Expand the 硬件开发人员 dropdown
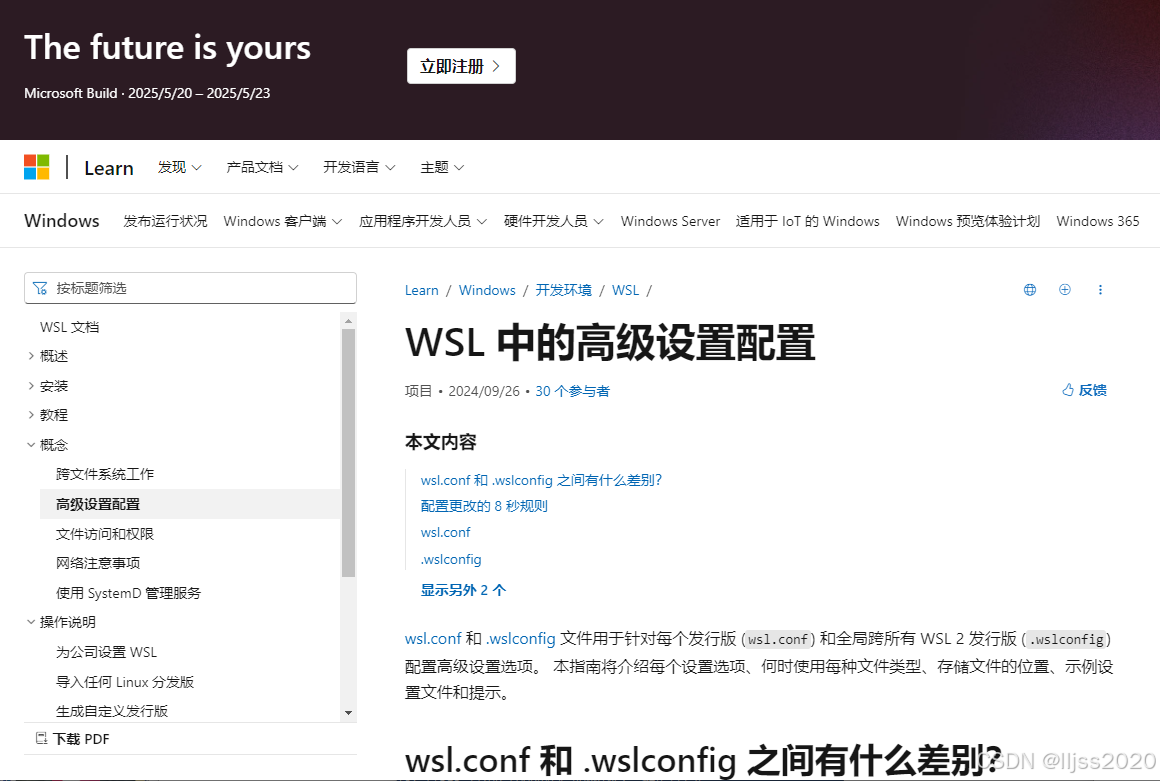Viewport: 1160px width, 781px height. point(554,221)
